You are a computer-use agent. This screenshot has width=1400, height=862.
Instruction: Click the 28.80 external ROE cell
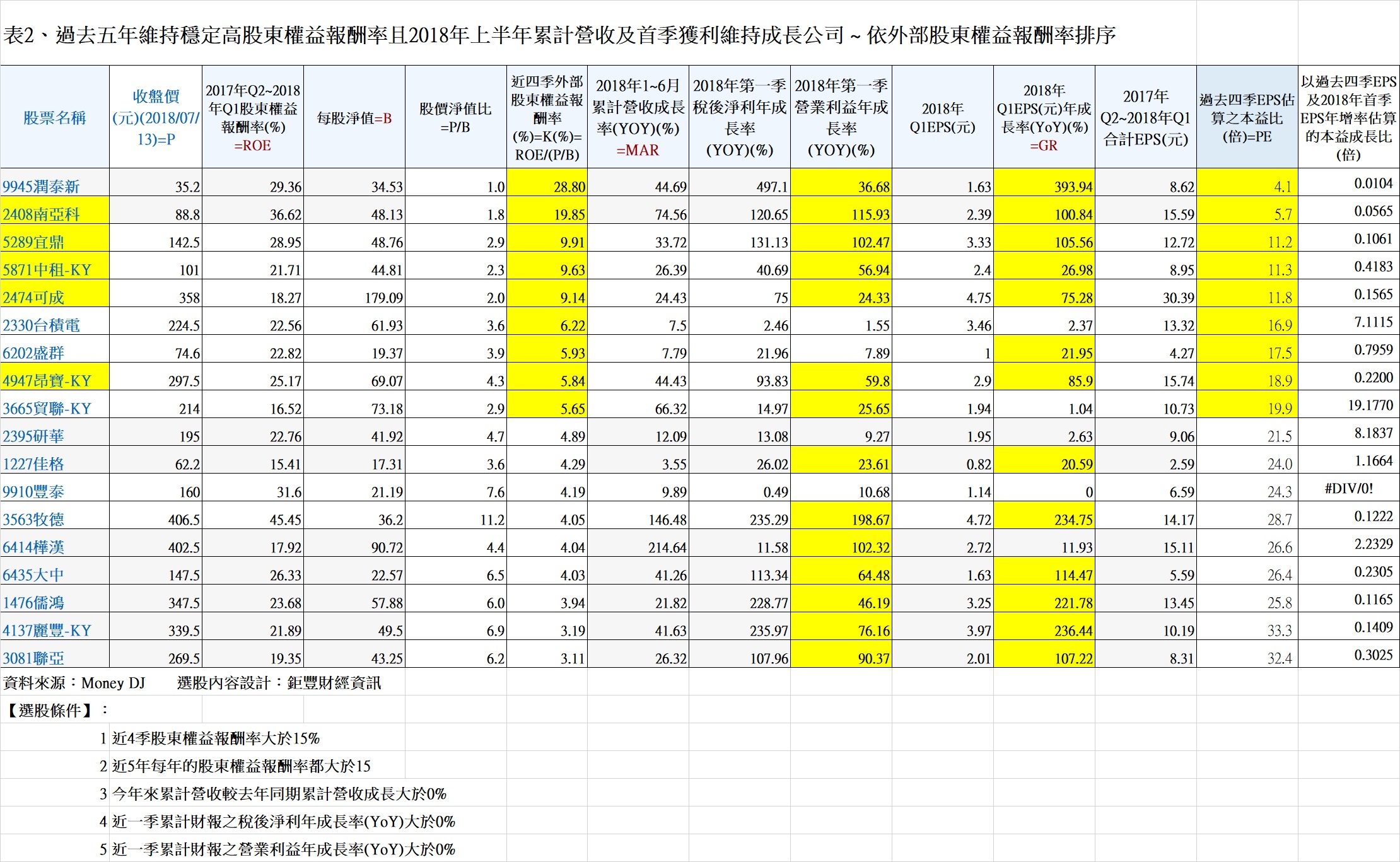point(547,182)
